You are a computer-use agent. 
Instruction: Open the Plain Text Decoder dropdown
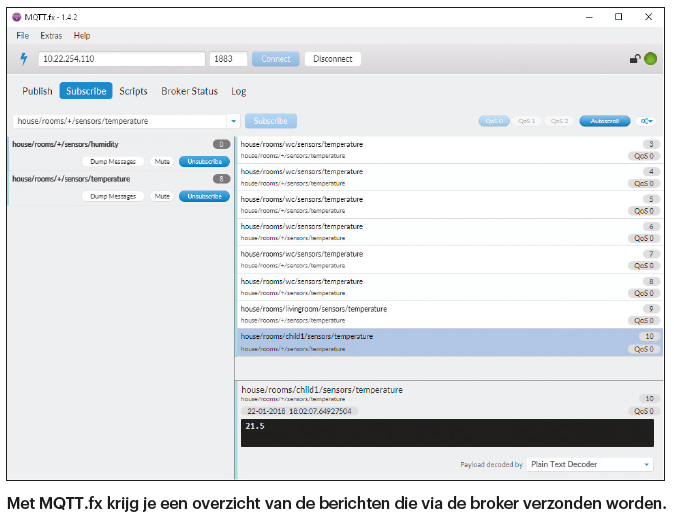point(591,464)
